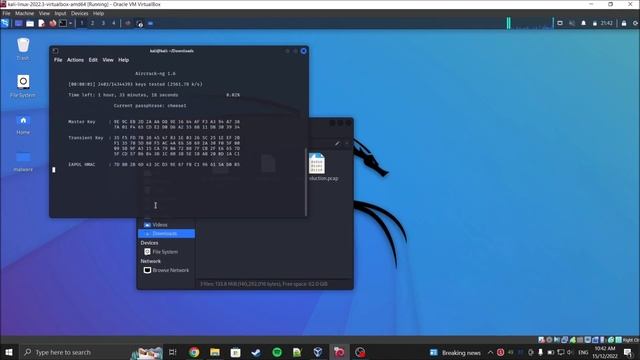640x360 pixels.
Task: Click the Kali panel display icon
Action: click(x=560, y=23)
